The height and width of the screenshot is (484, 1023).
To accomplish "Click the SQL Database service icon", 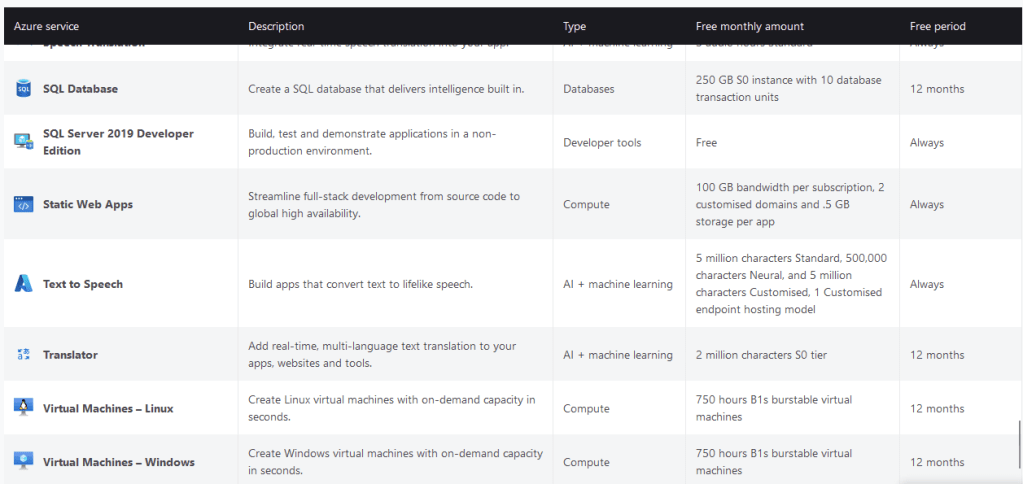I will pyautogui.click(x=24, y=89).
